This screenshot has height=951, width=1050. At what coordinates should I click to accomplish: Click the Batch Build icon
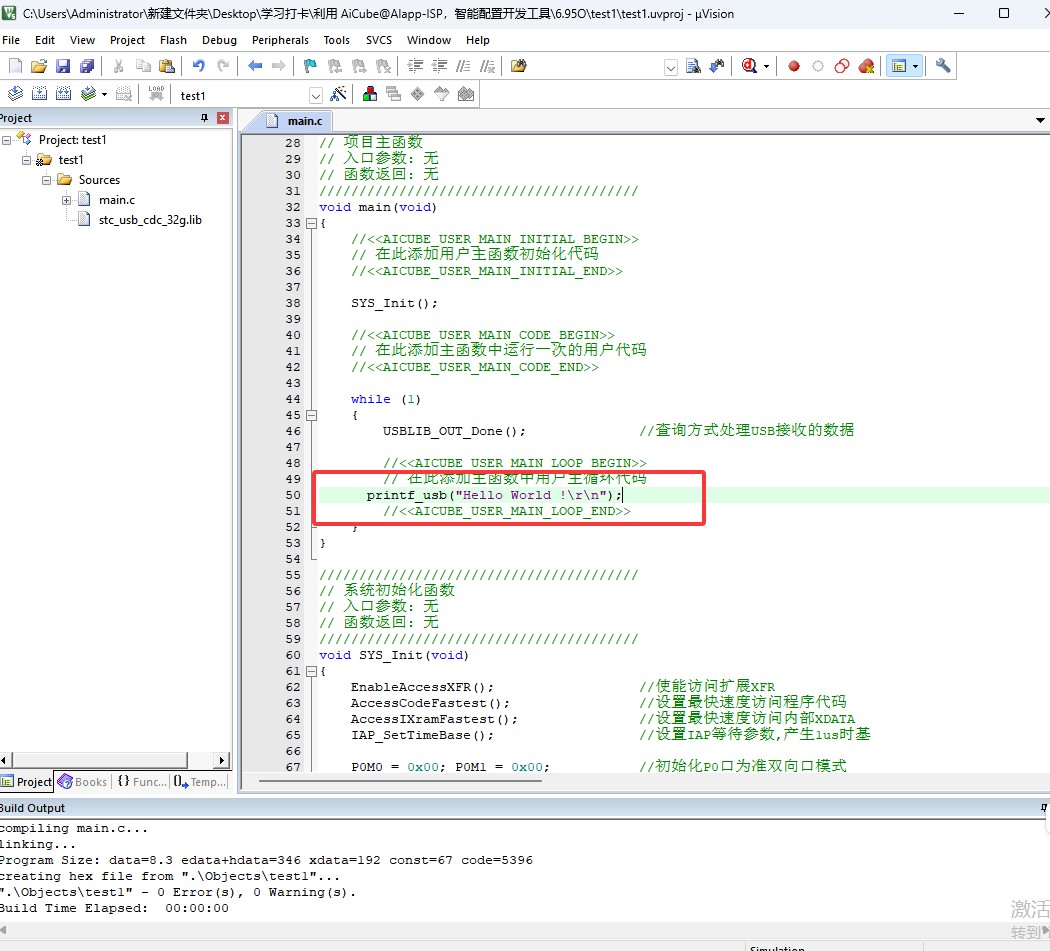(x=88, y=94)
